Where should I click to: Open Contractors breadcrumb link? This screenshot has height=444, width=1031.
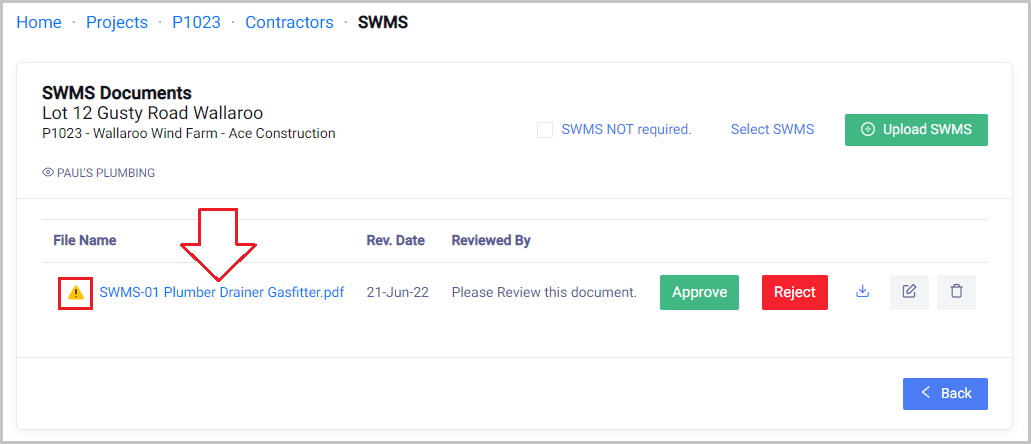point(289,22)
